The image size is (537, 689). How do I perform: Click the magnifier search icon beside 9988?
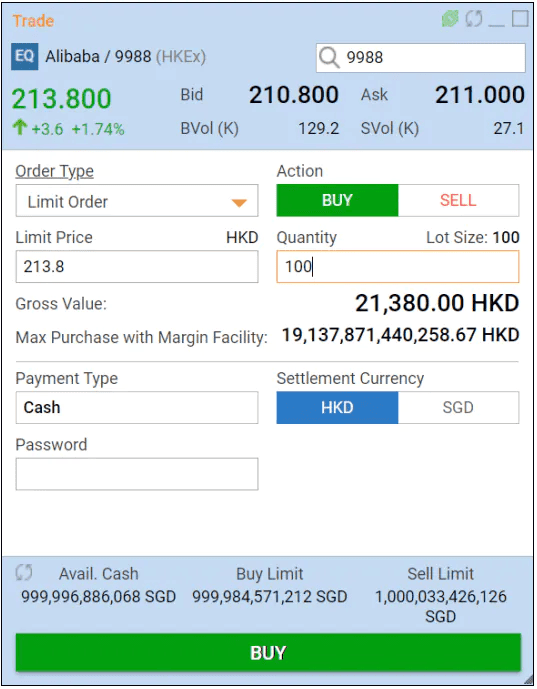329,58
